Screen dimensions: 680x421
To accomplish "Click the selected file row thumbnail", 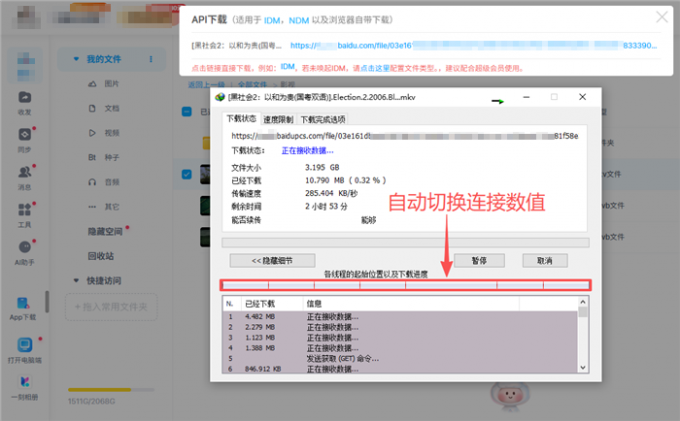I will [205, 174].
